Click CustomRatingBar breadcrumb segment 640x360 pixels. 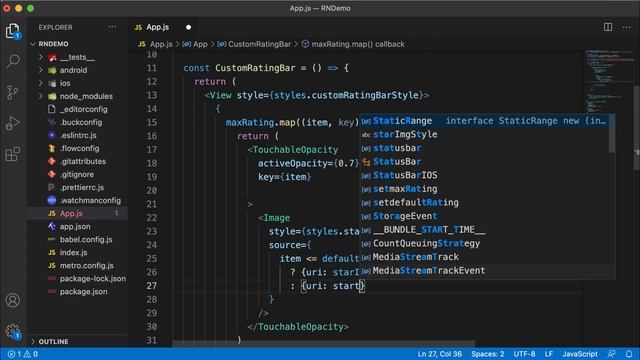pos(254,44)
